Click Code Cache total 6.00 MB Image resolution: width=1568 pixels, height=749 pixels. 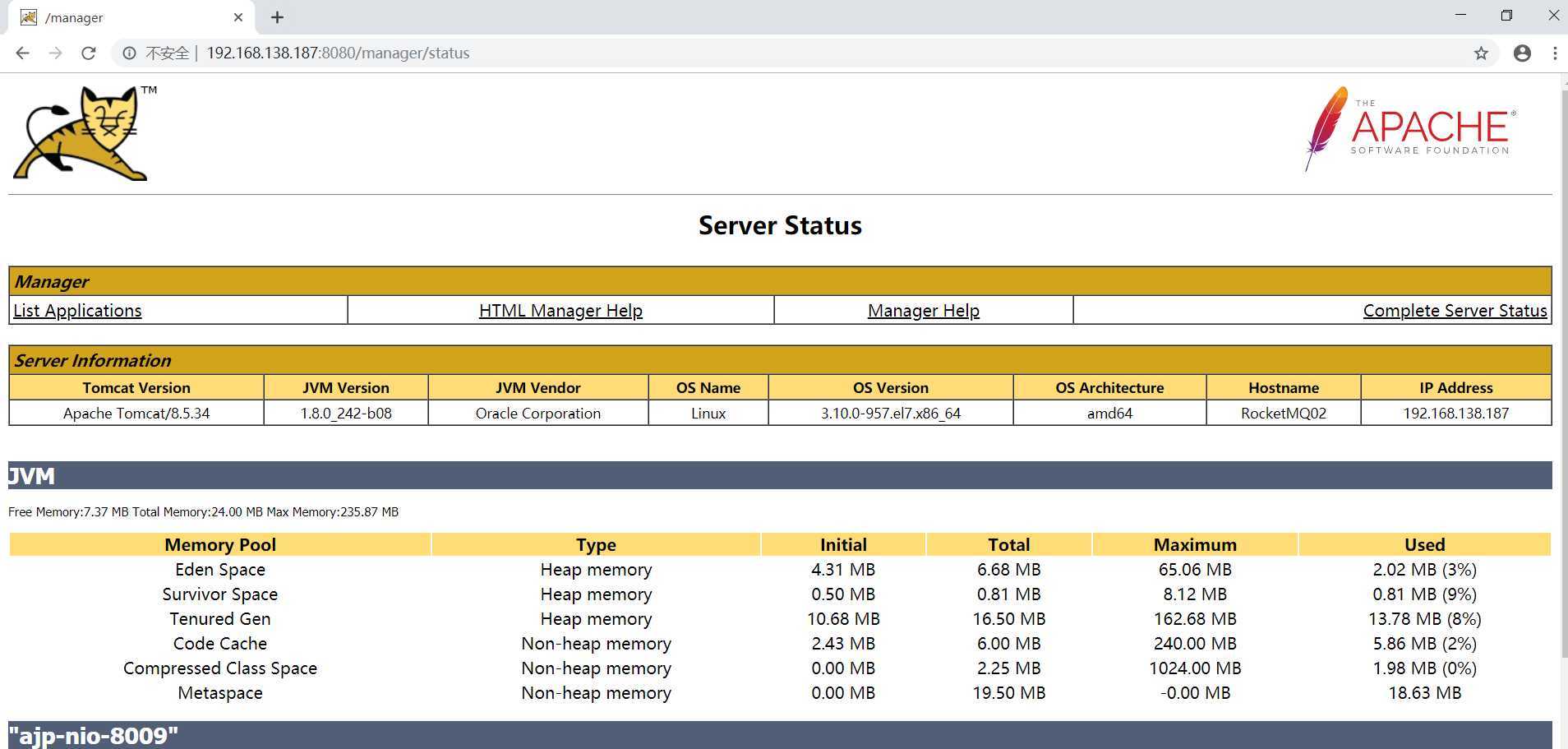pos(1009,644)
